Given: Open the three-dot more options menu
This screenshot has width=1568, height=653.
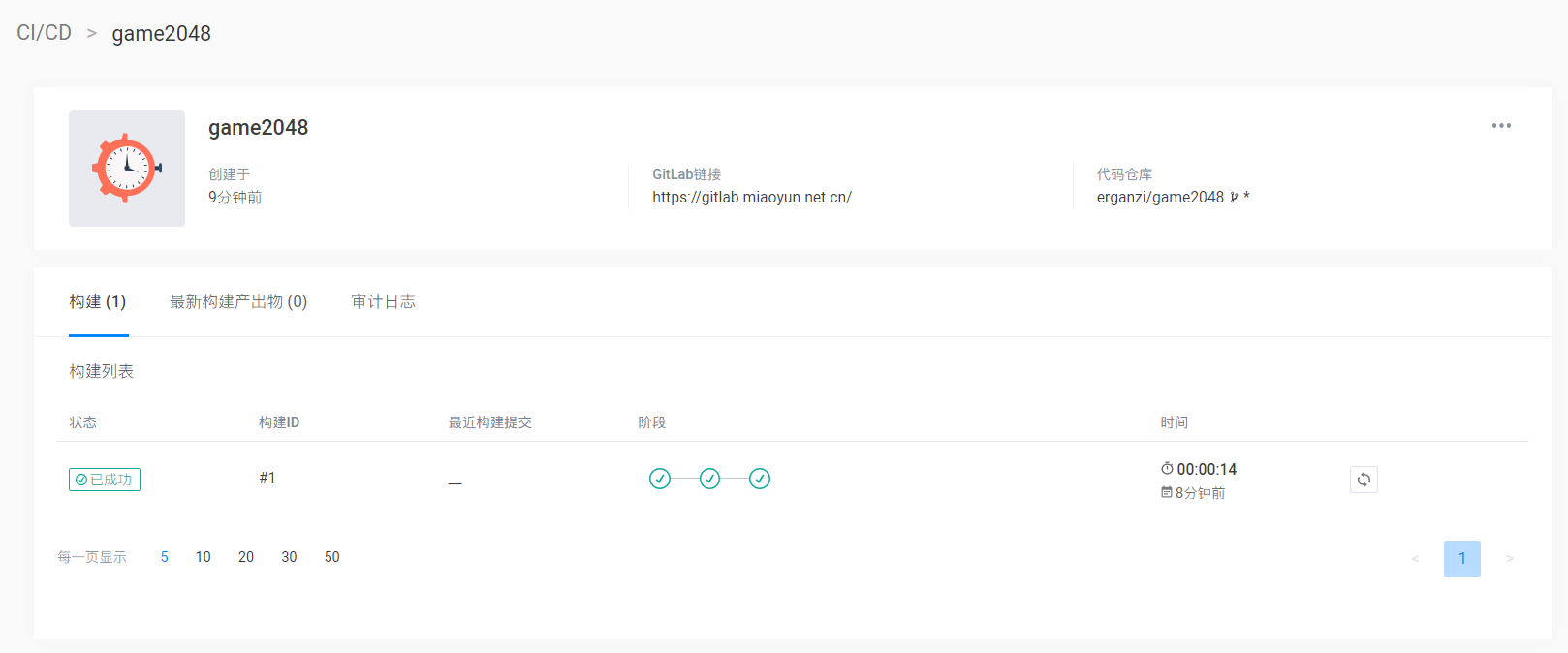Looking at the screenshot, I should coord(1501,126).
